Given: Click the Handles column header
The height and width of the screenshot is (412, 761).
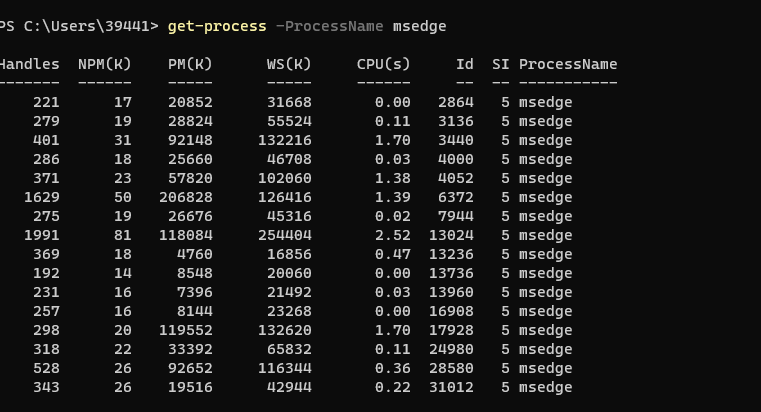Looking at the screenshot, I should 30,64.
